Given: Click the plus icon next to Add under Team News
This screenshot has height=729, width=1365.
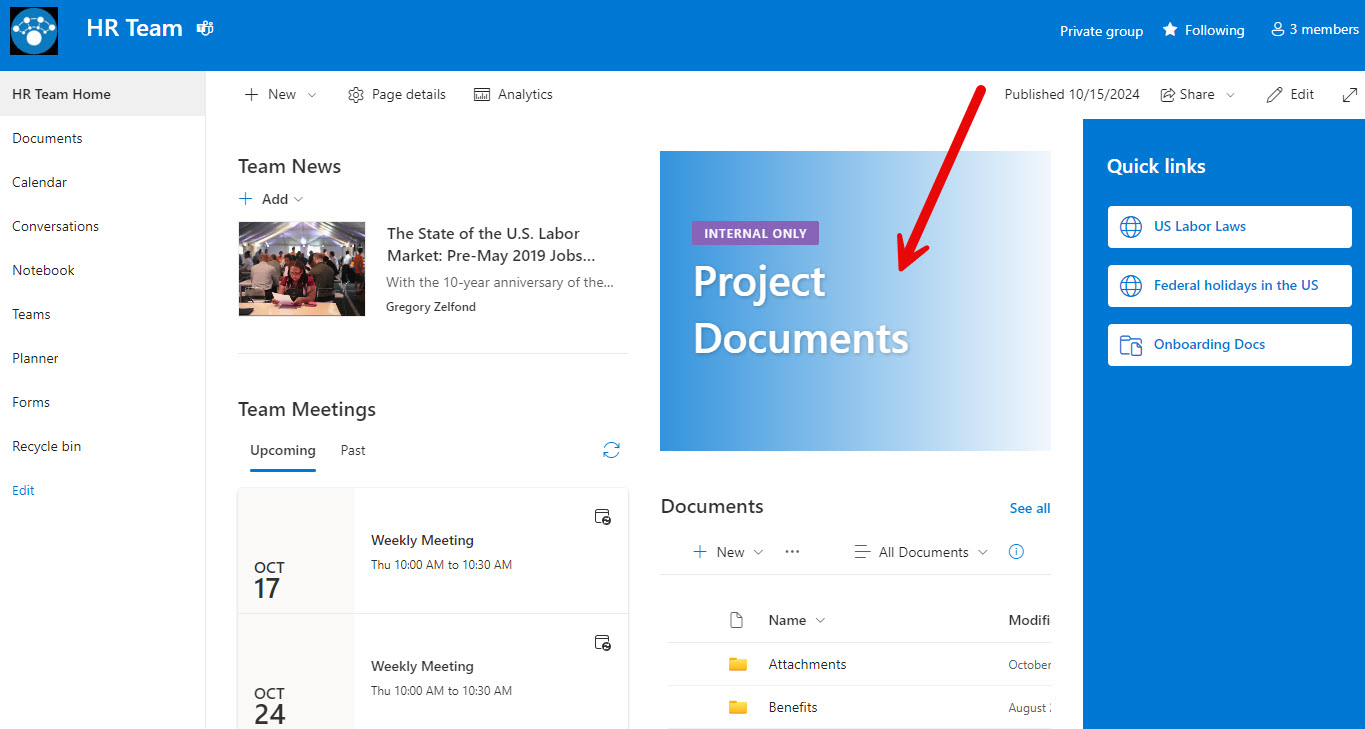Looking at the screenshot, I should click(246, 199).
